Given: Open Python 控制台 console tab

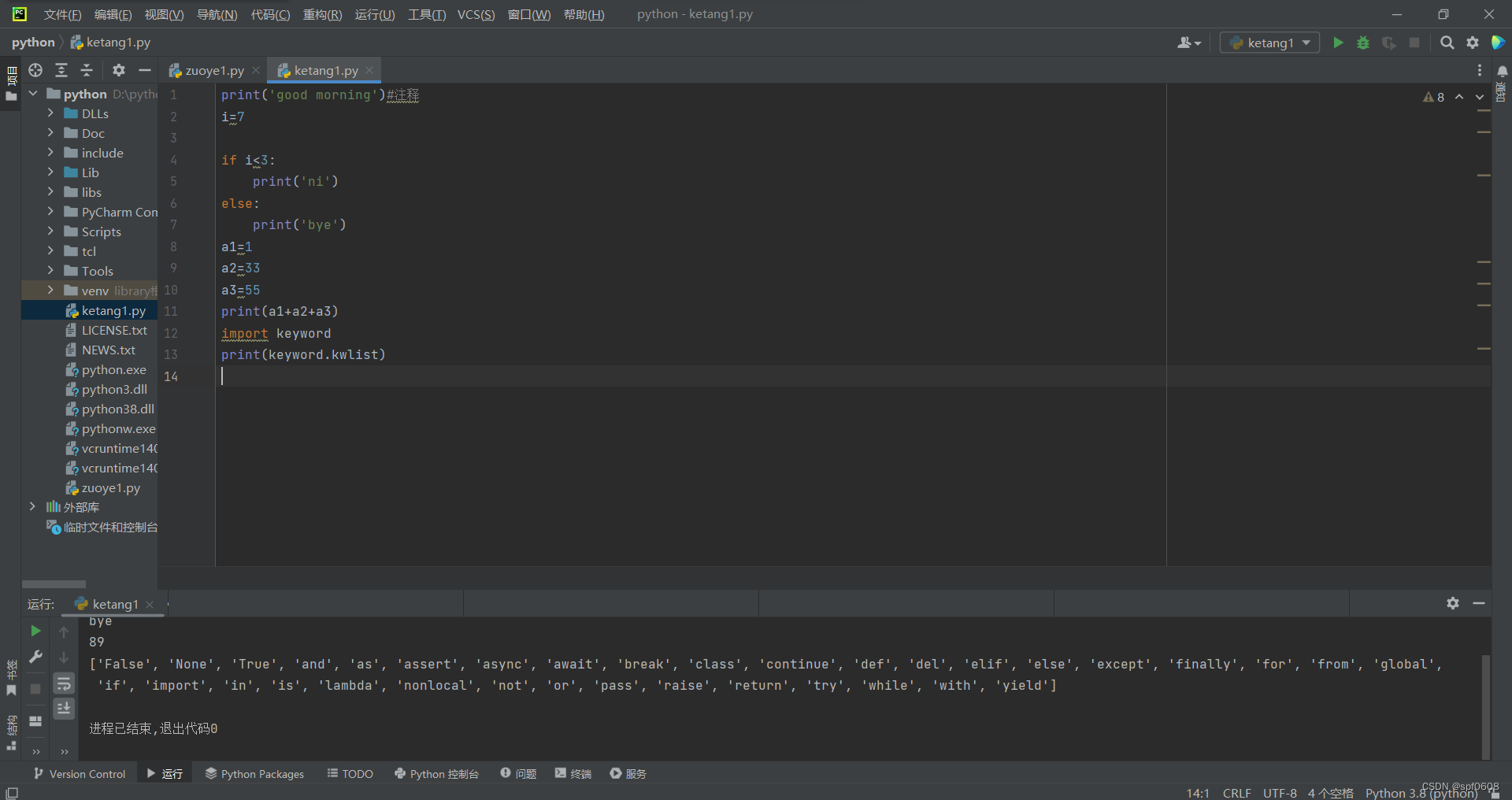Looking at the screenshot, I should (x=436, y=774).
